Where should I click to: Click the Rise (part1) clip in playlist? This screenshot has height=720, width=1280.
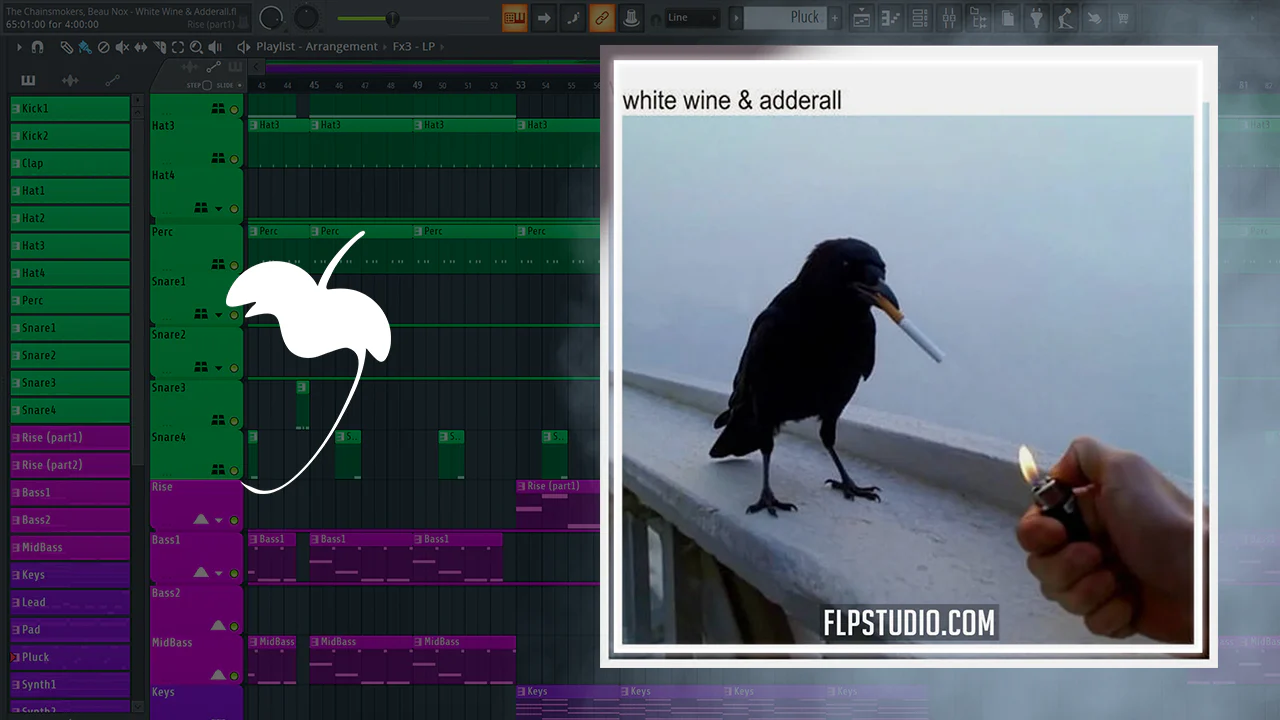click(x=557, y=486)
